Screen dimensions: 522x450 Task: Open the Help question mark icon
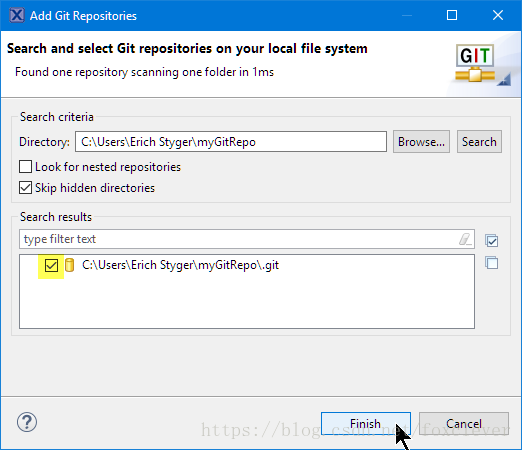pos(27,422)
